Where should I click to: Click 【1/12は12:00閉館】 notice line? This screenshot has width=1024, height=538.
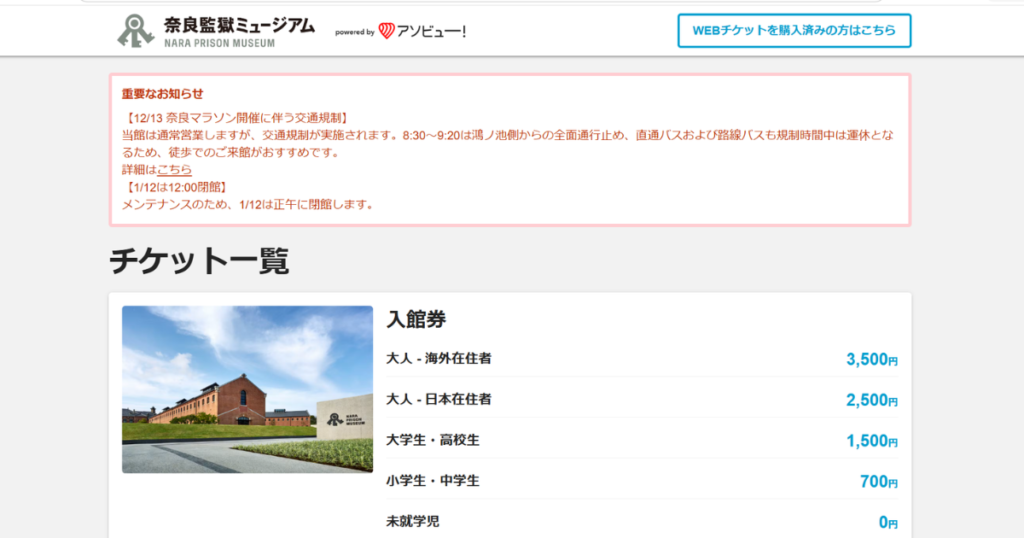click(176, 187)
